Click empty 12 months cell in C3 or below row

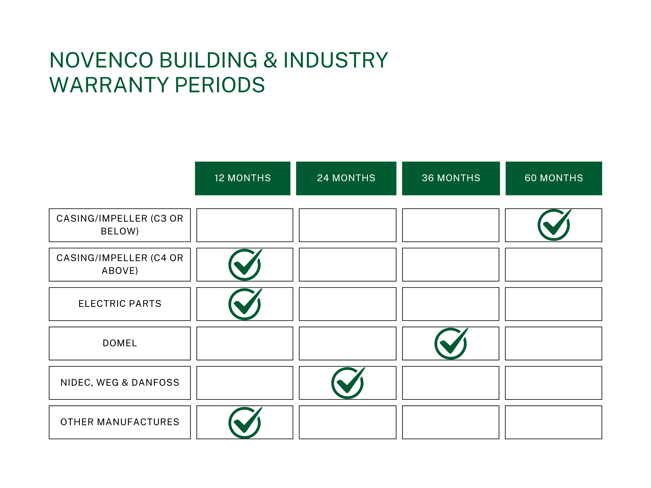pos(245,225)
